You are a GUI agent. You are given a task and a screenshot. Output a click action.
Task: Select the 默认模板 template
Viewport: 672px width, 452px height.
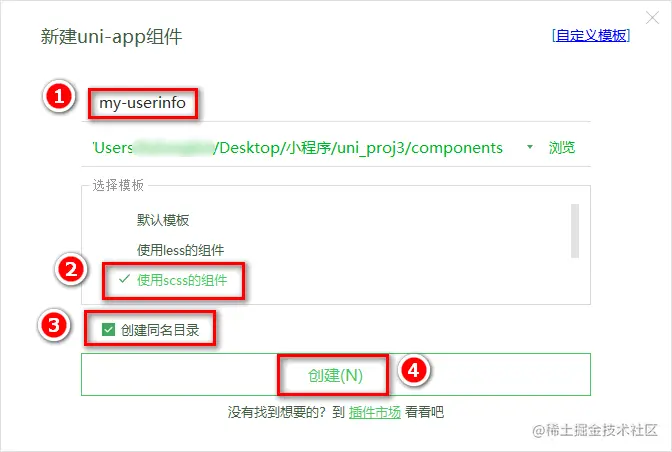click(x=163, y=220)
